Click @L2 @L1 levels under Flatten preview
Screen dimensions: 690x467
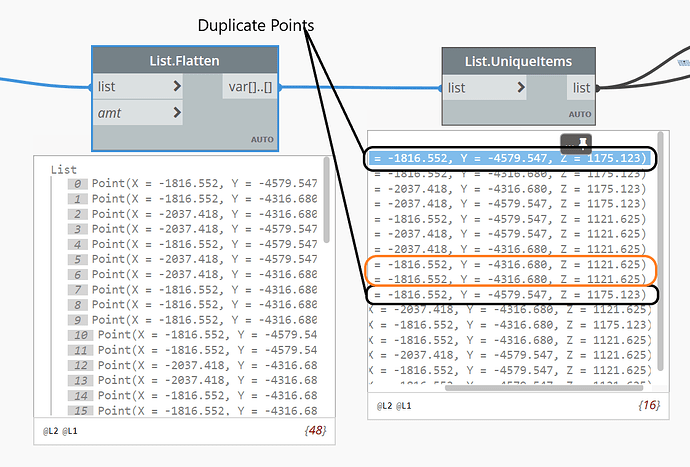tap(60, 431)
